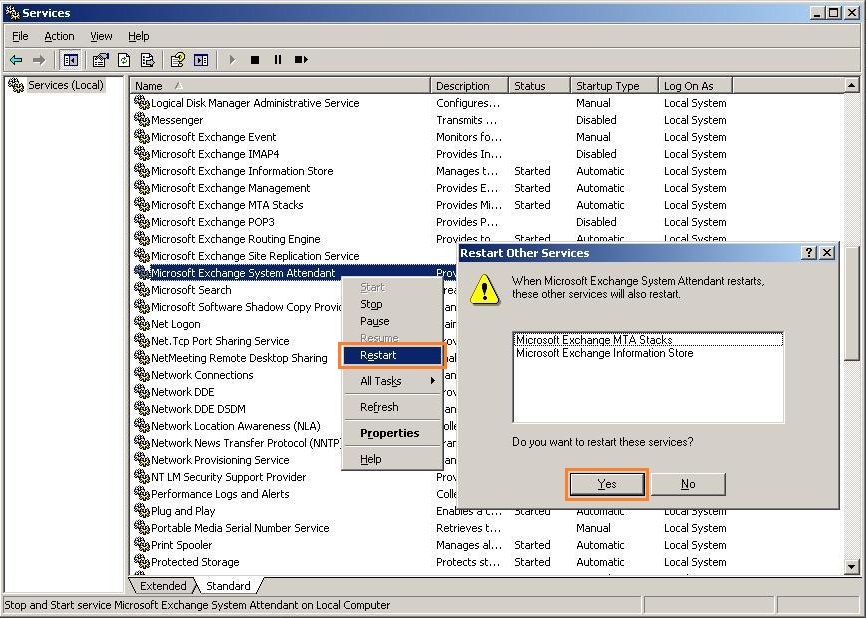Click the Refresh toolbar icon
Image resolution: width=866 pixels, height=618 pixels.
pos(124,60)
